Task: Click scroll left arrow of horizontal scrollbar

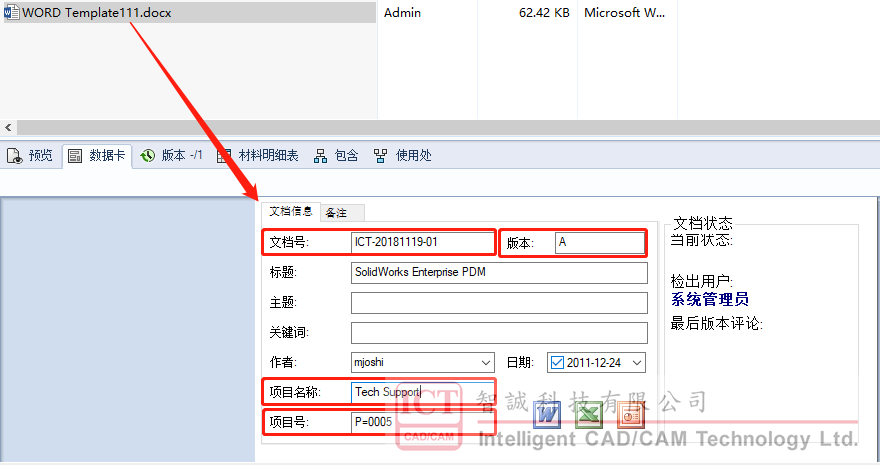Action: click(x=8, y=127)
